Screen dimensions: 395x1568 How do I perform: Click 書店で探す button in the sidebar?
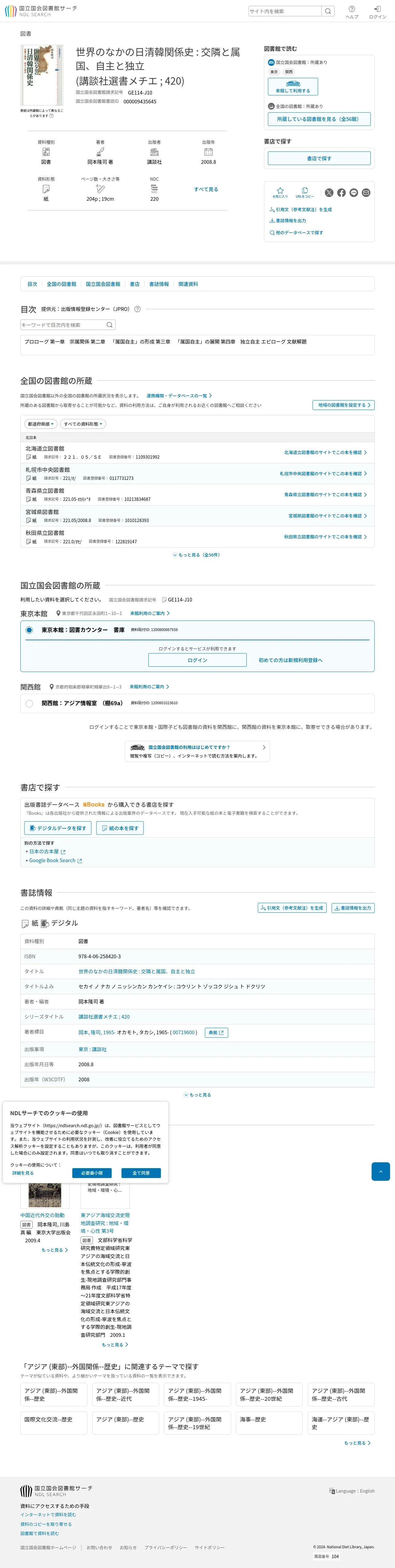pyautogui.click(x=319, y=158)
